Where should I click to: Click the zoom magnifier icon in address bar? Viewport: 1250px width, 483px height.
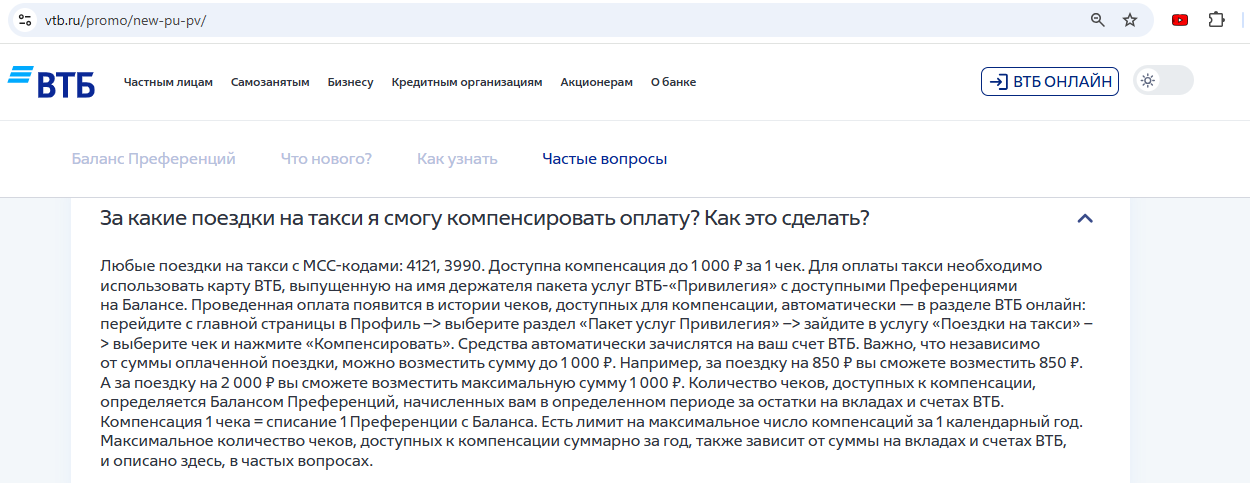1097,20
